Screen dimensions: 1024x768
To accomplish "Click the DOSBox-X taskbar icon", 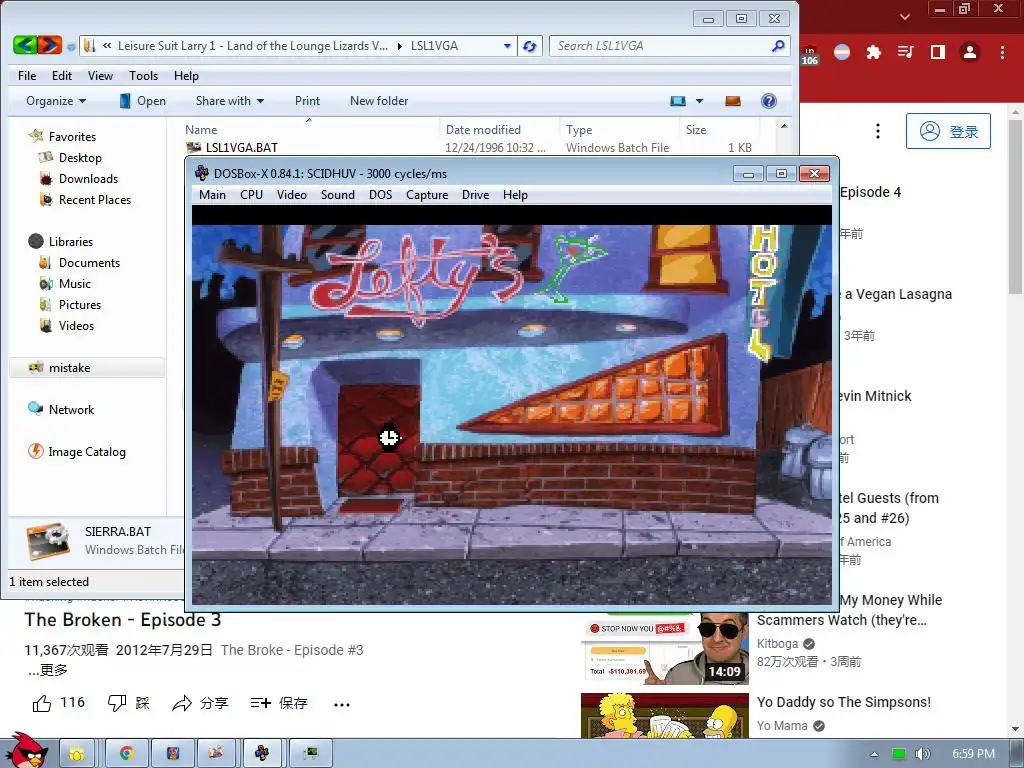I will tap(262, 754).
